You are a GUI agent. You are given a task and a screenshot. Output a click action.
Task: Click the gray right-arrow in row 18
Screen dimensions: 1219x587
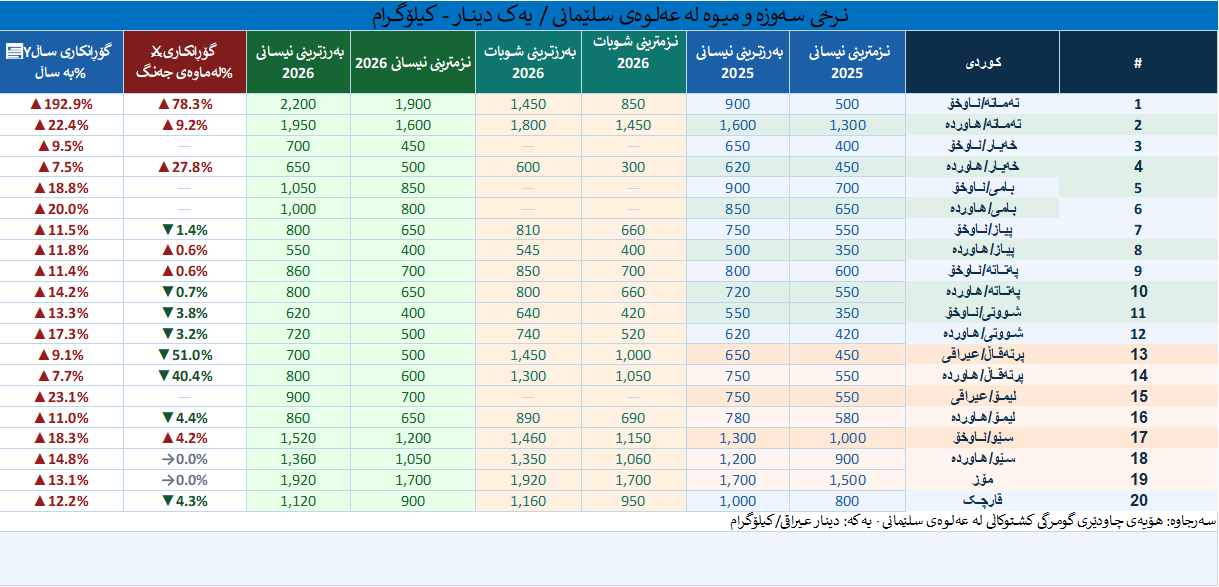coord(166,459)
